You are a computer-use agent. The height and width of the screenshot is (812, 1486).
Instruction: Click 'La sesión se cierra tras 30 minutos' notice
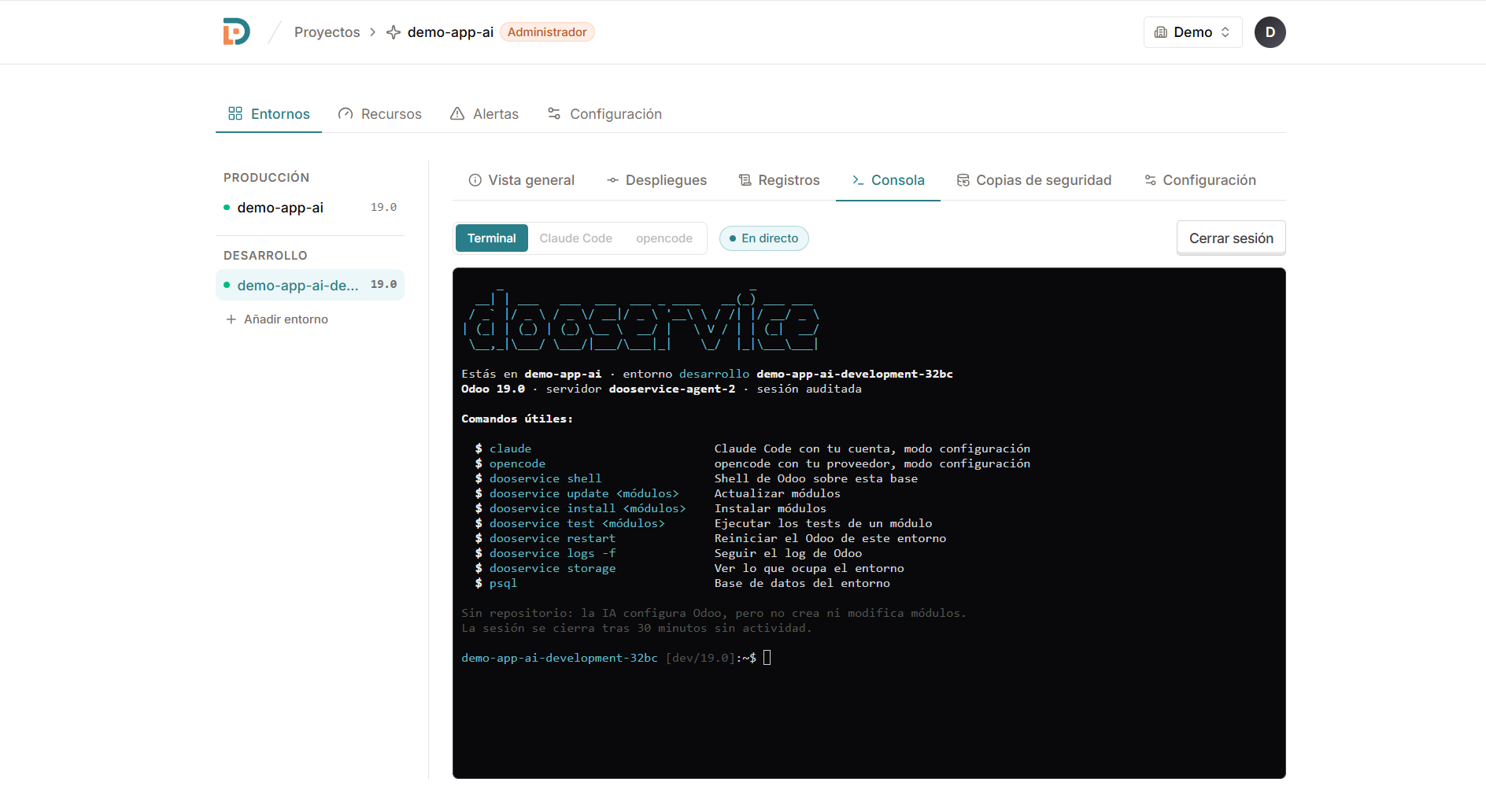(636, 628)
